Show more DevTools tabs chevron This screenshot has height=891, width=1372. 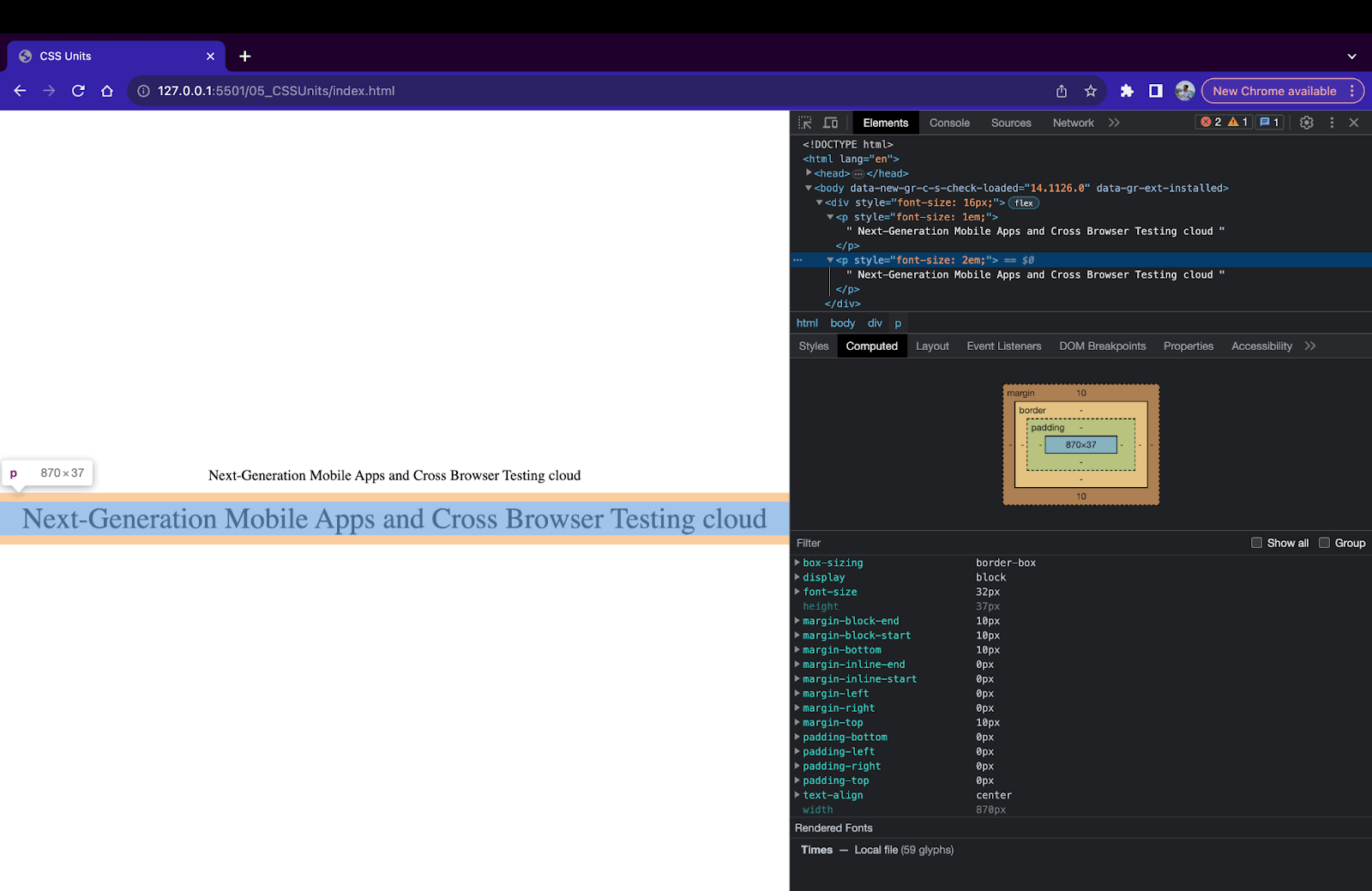pos(1114,123)
